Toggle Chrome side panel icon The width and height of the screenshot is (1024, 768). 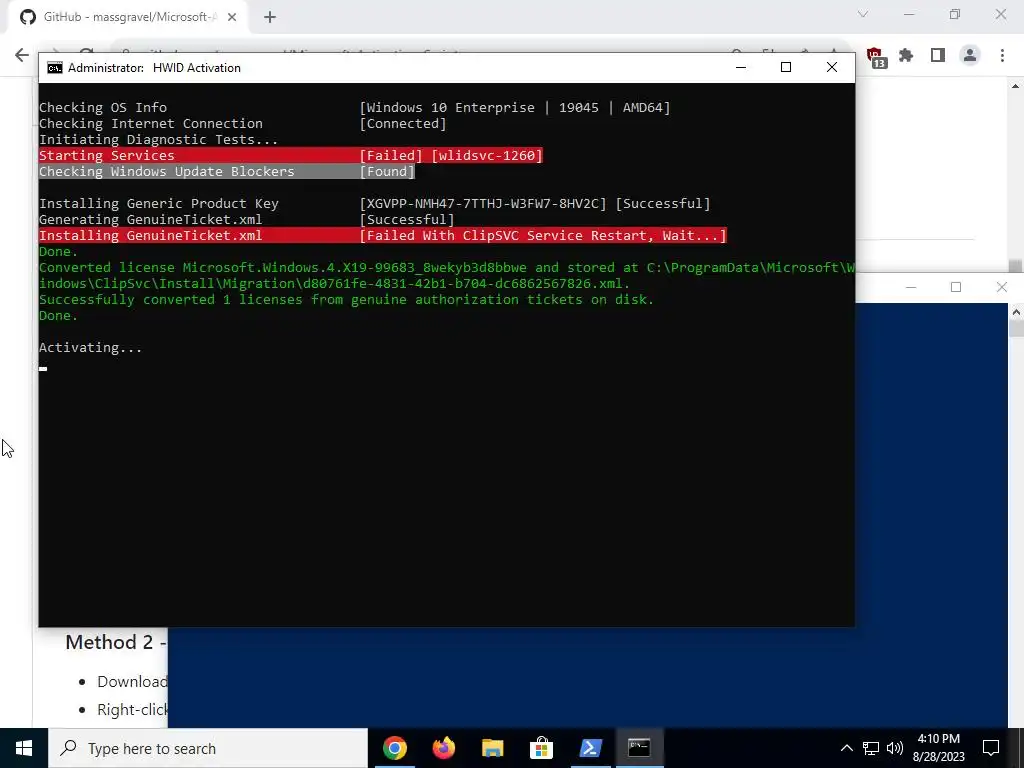tap(938, 56)
